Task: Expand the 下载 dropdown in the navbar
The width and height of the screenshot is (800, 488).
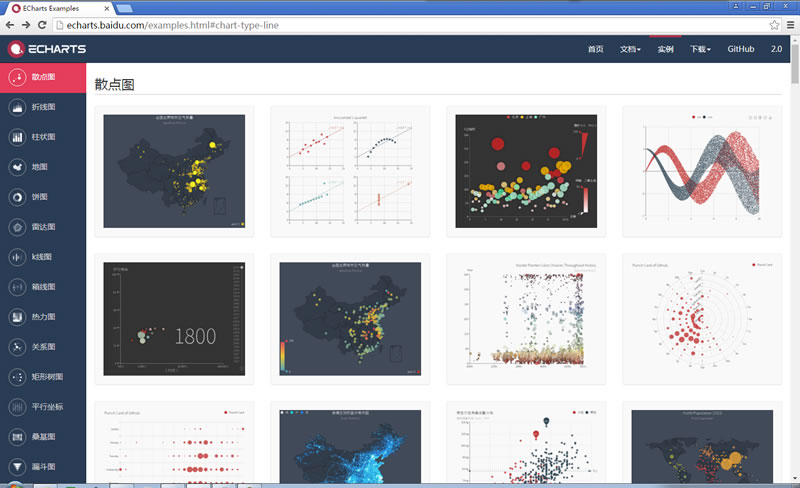Action: coord(699,49)
